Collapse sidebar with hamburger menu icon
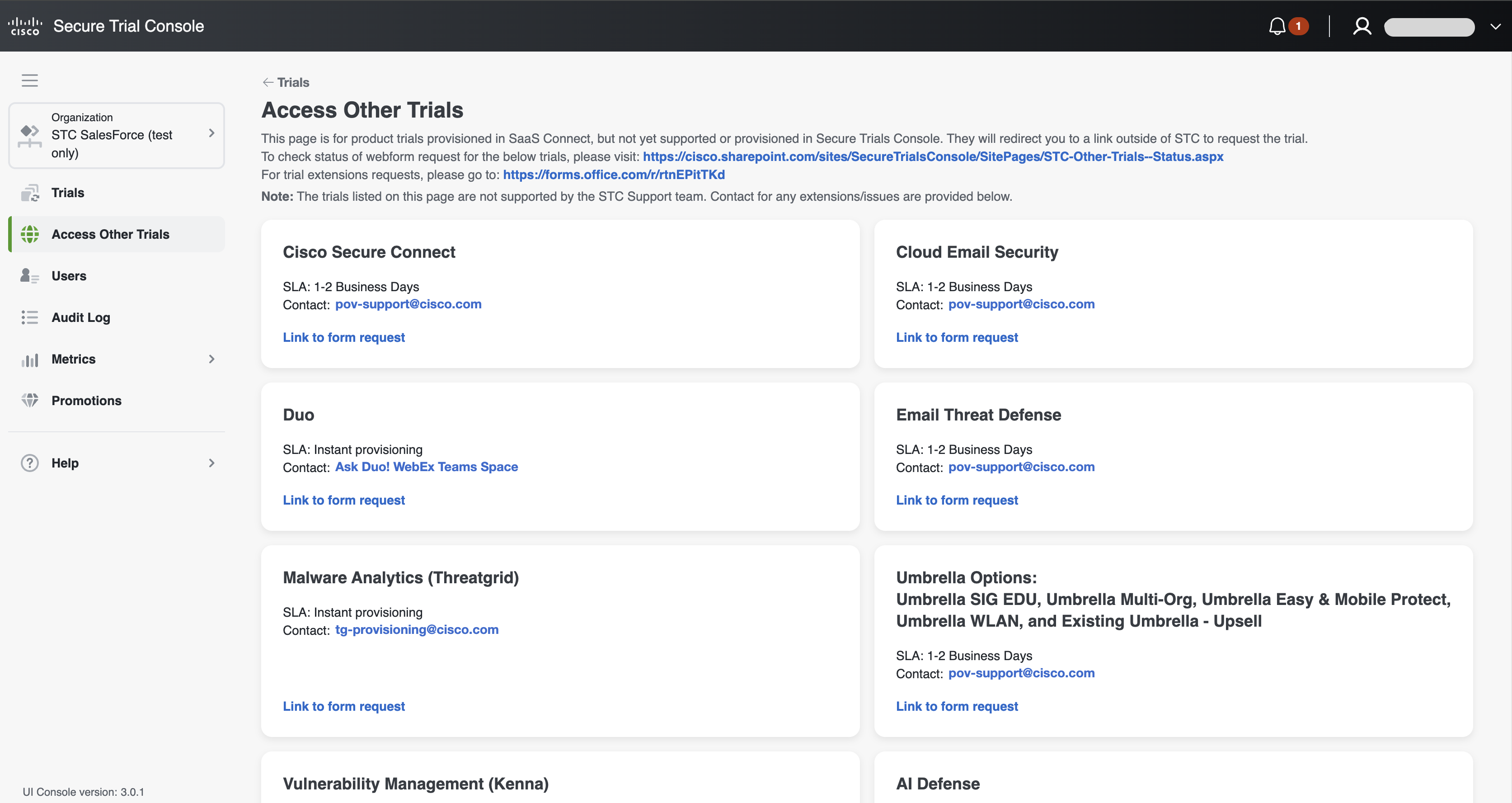1512x803 pixels. click(x=30, y=80)
